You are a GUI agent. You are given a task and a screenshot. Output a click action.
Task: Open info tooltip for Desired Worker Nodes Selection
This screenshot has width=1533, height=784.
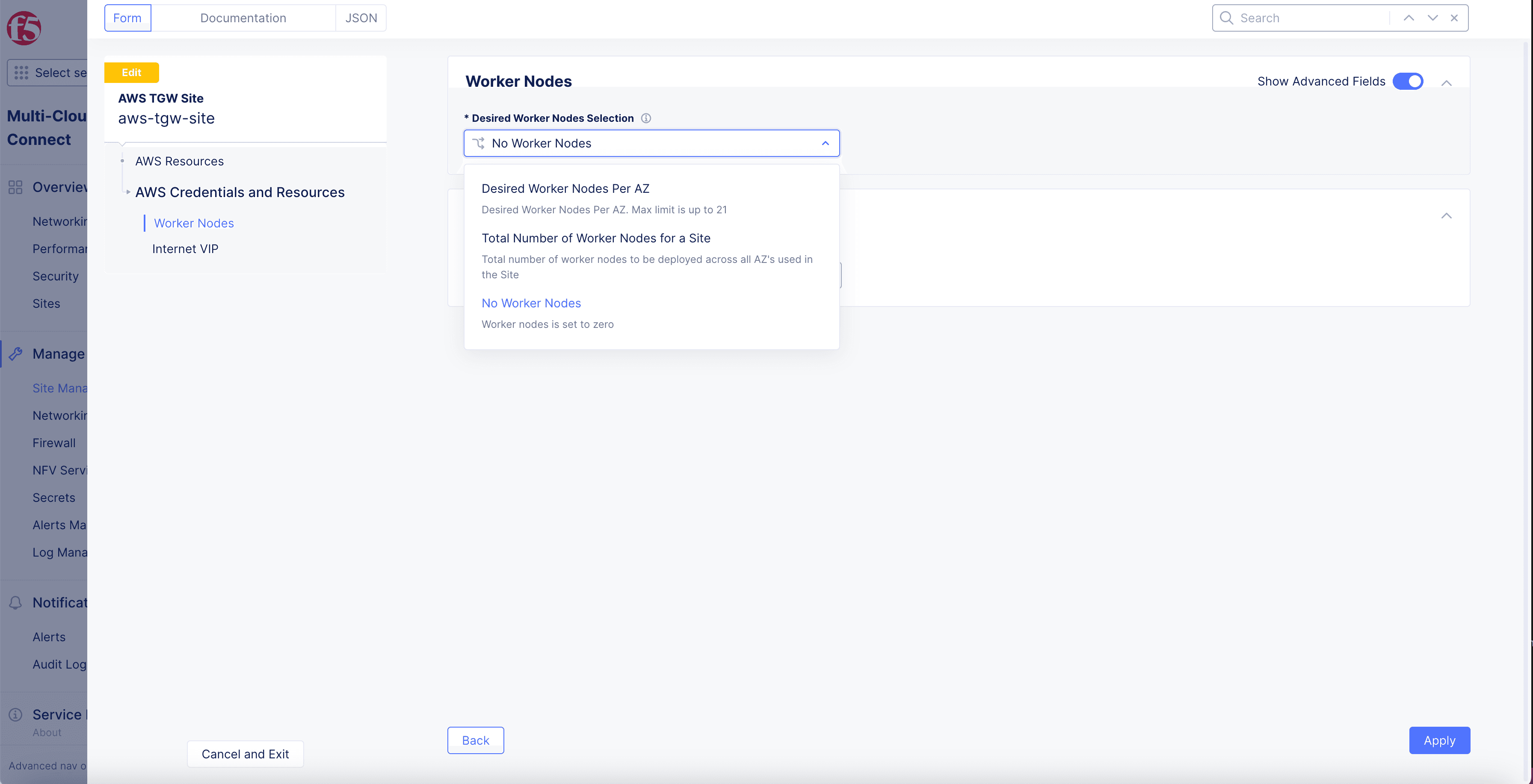pyautogui.click(x=646, y=118)
